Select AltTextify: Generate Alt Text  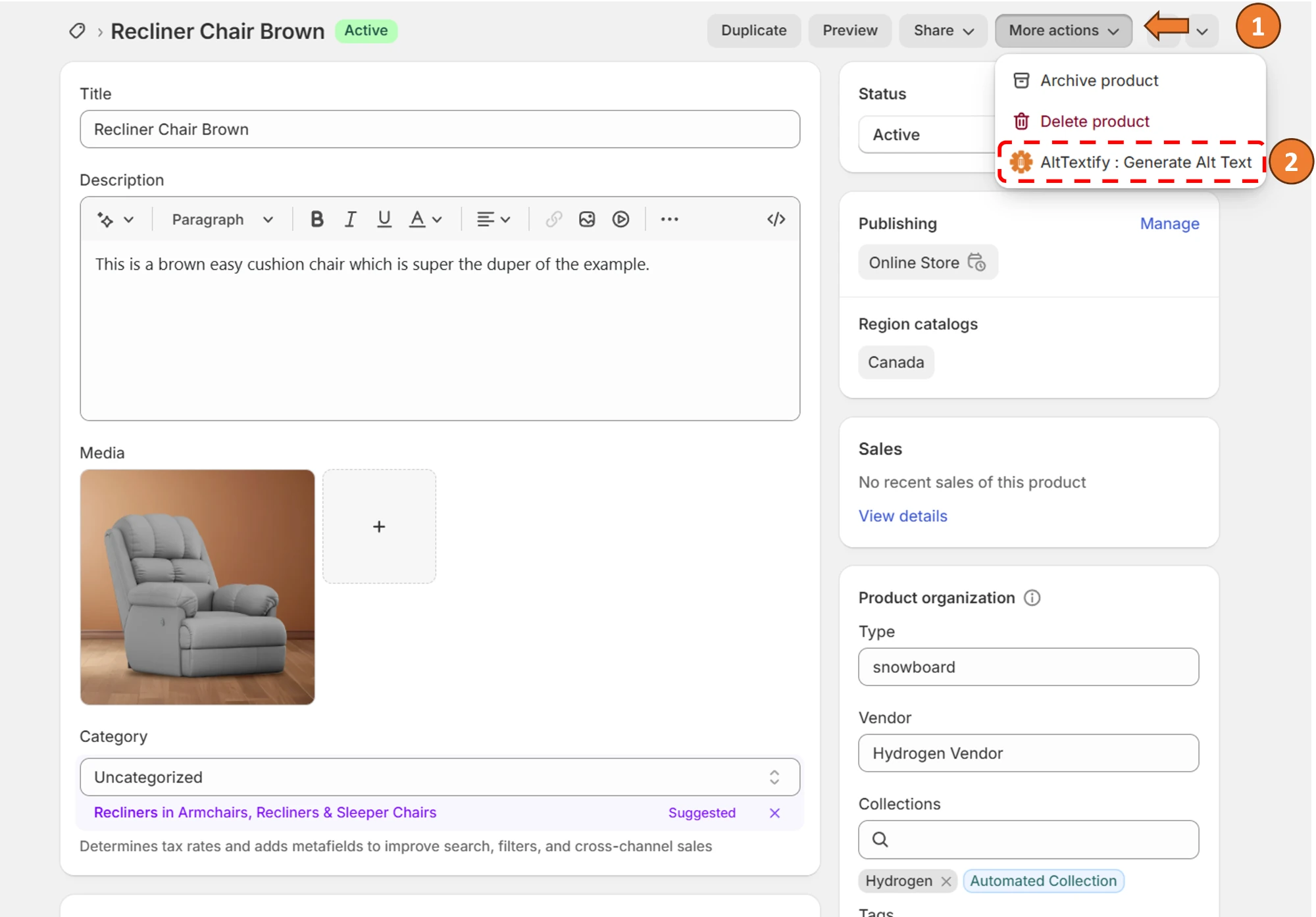pos(1145,162)
